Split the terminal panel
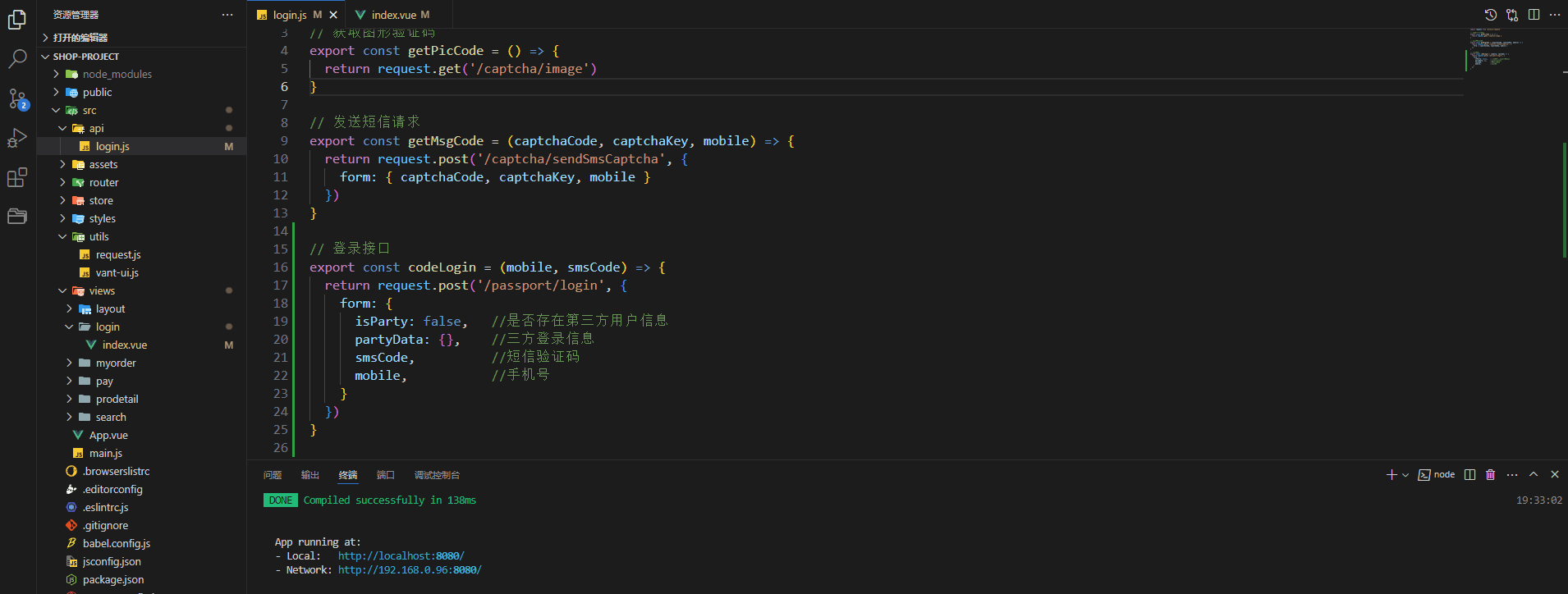Image resolution: width=1568 pixels, height=594 pixels. [1469, 474]
